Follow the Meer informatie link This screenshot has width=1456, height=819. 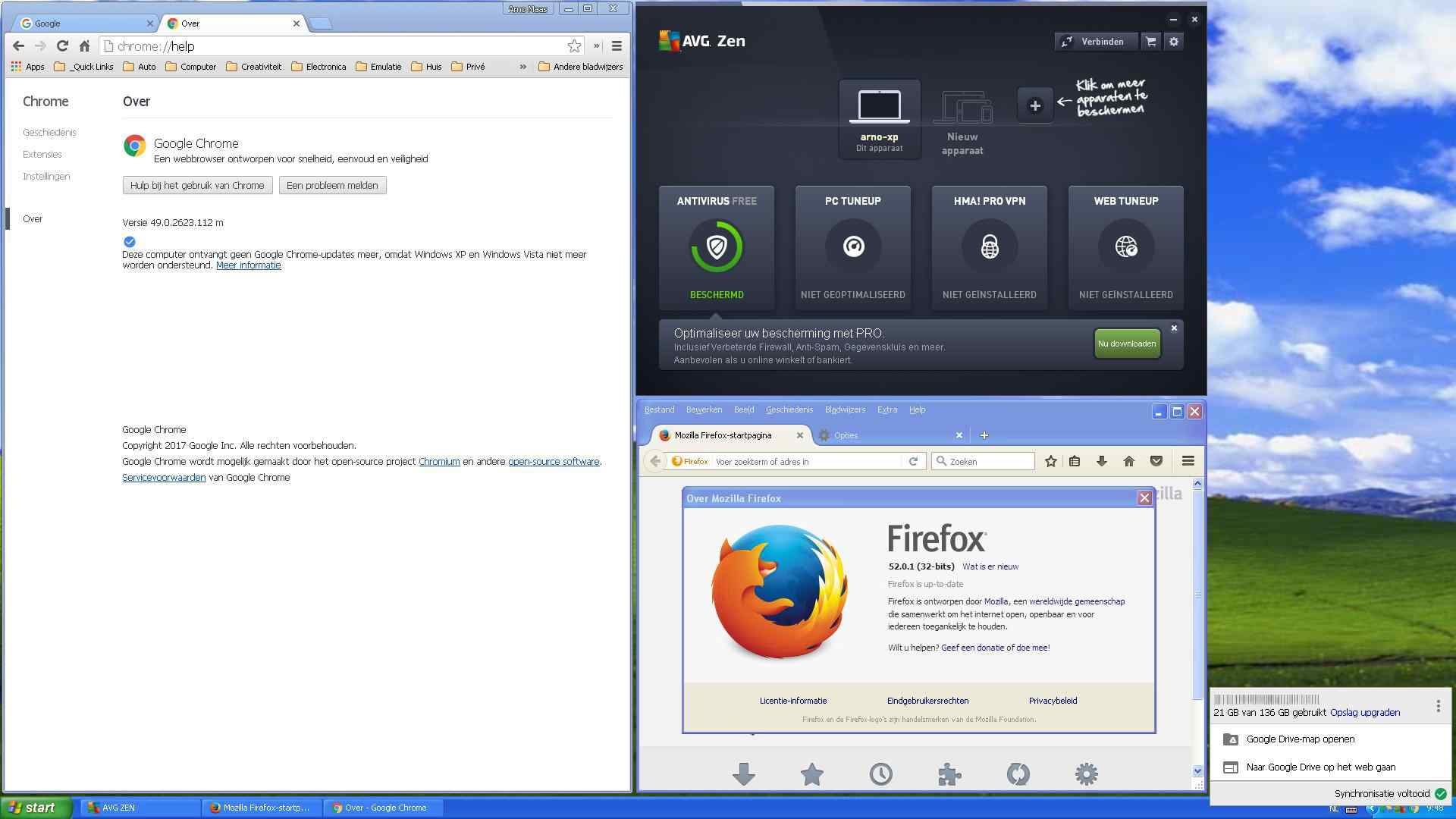[x=249, y=265]
